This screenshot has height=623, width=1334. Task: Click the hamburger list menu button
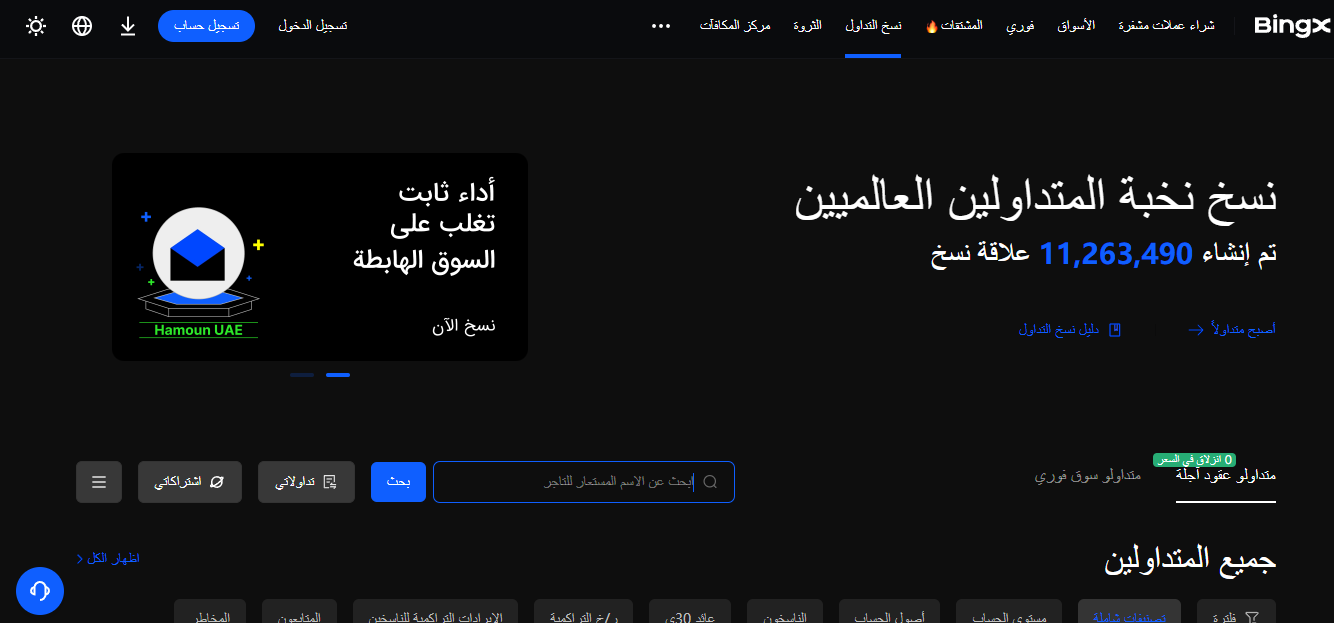click(99, 482)
